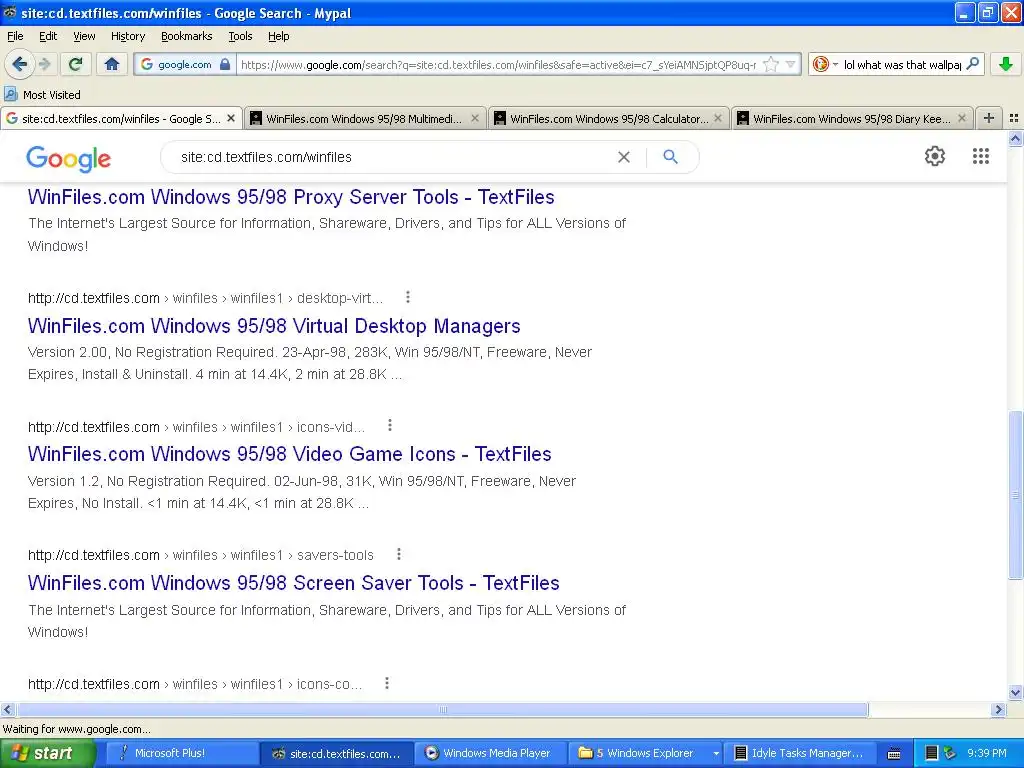Image resolution: width=1024 pixels, height=768 pixels.
Task: Close the Google Search tab
Action: (231, 118)
